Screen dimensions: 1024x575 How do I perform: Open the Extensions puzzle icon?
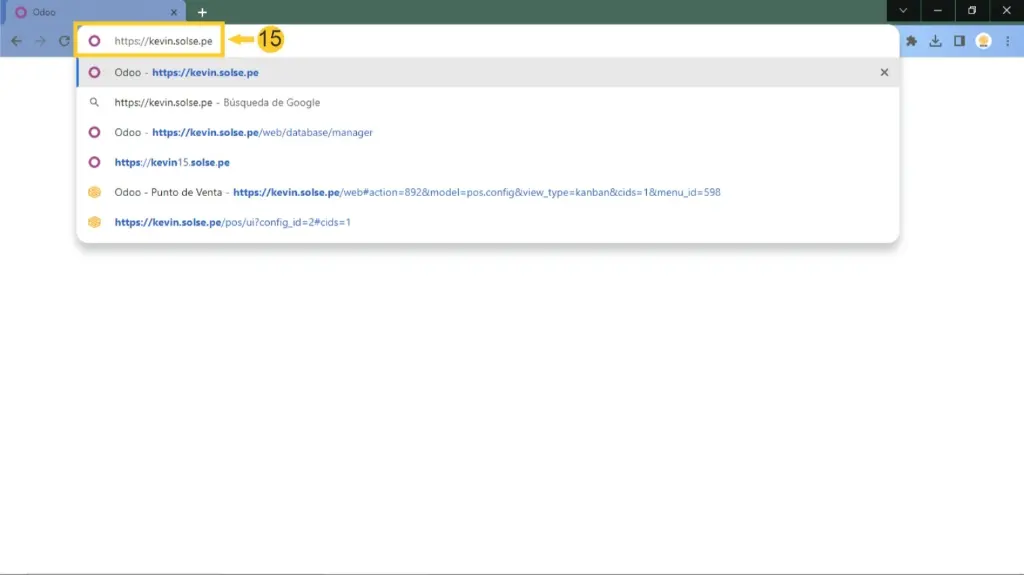tap(911, 41)
